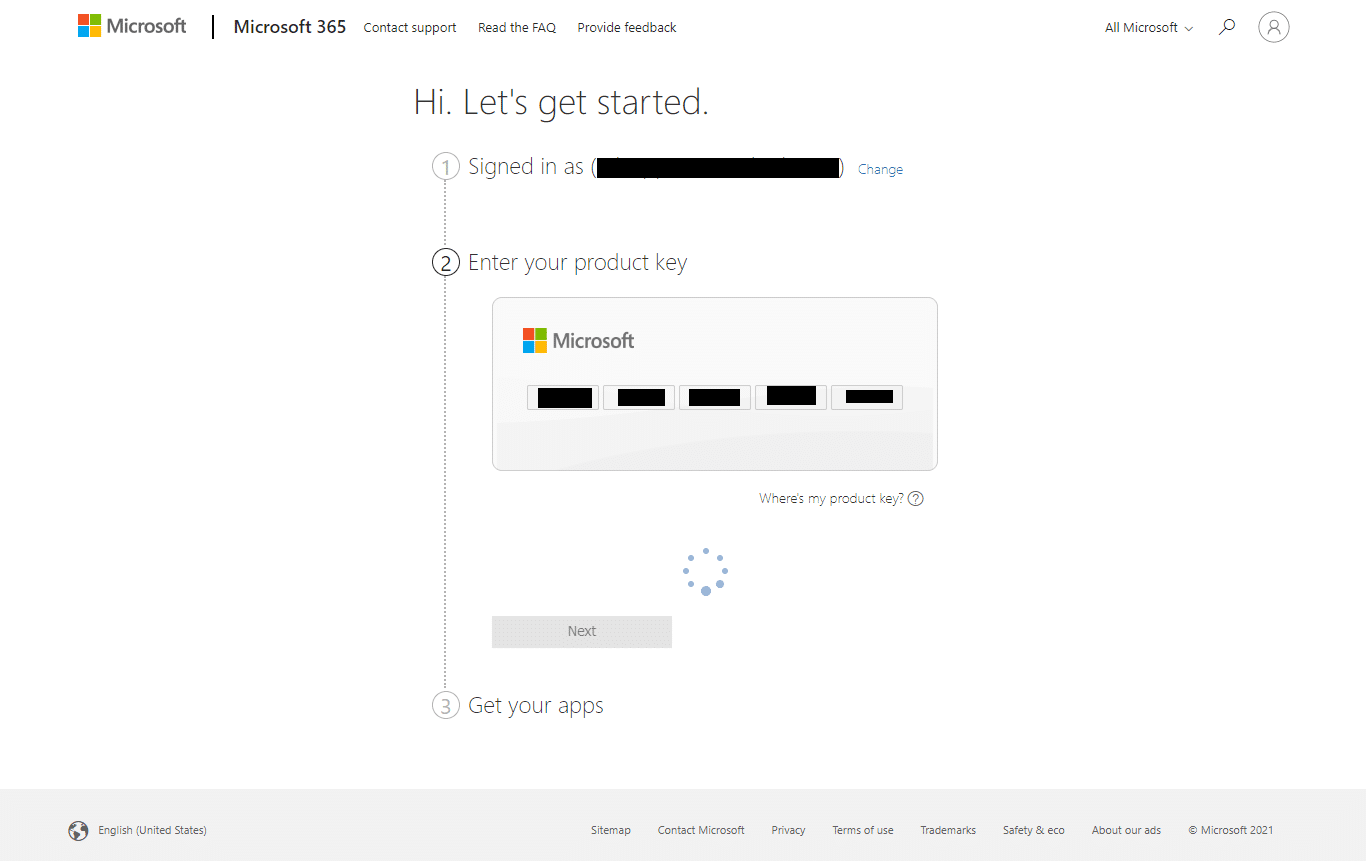The image size is (1366, 861).
Task: Open the account profile avatar icon
Action: point(1274,27)
